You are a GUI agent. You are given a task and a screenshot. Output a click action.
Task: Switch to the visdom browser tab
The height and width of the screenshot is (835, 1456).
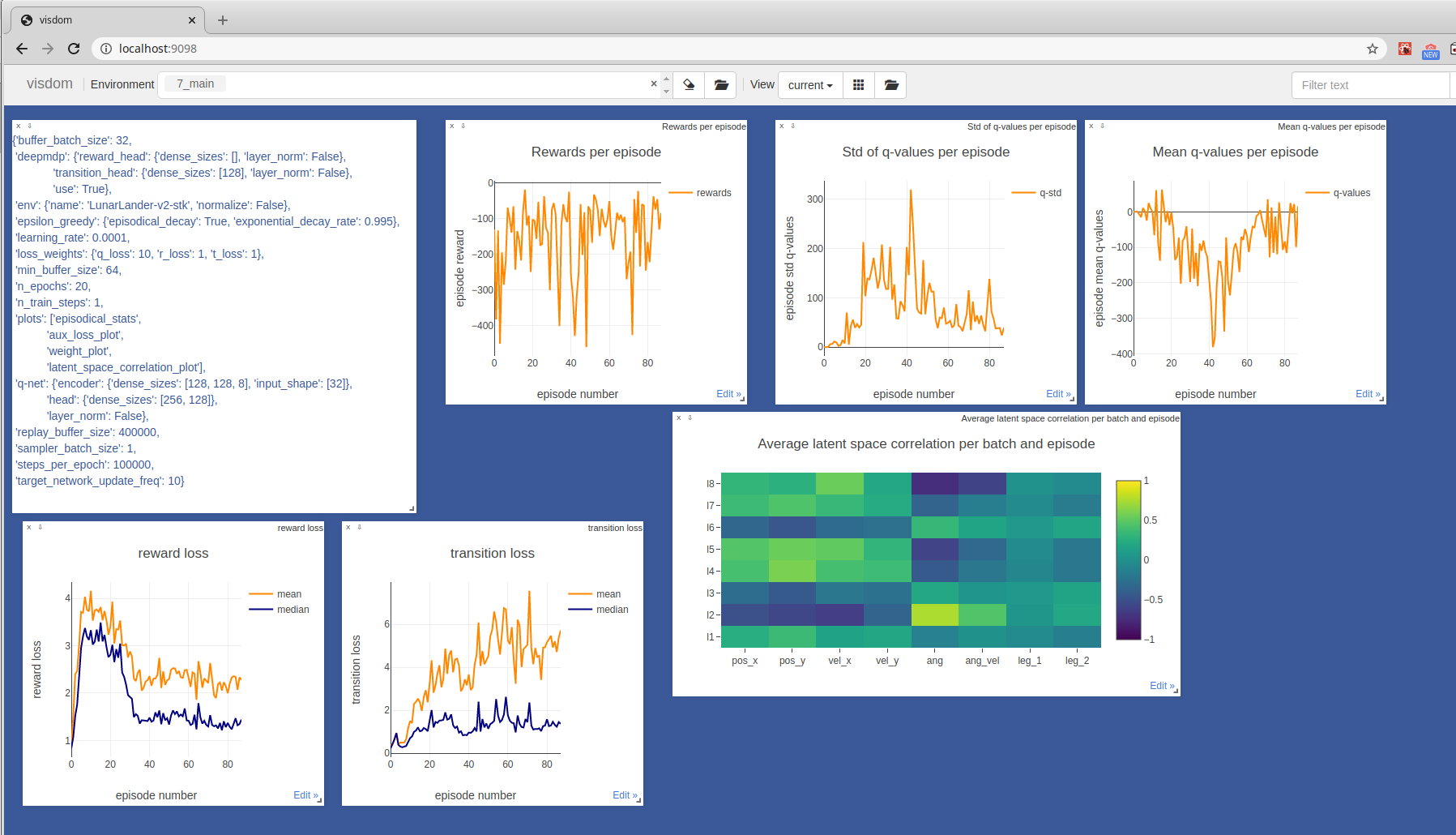(x=105, y=19)
